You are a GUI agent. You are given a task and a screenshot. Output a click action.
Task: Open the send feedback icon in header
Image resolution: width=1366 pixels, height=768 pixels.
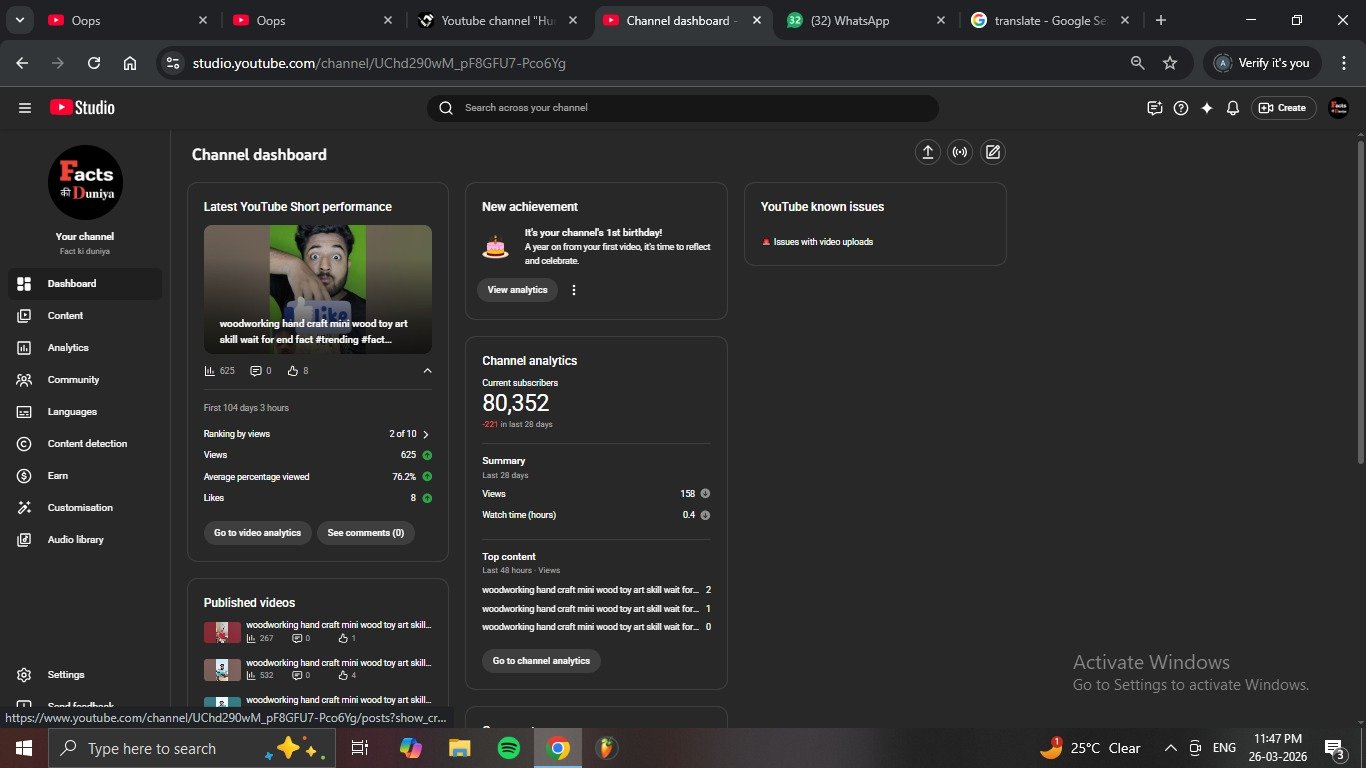click(x=1155, y=108)
